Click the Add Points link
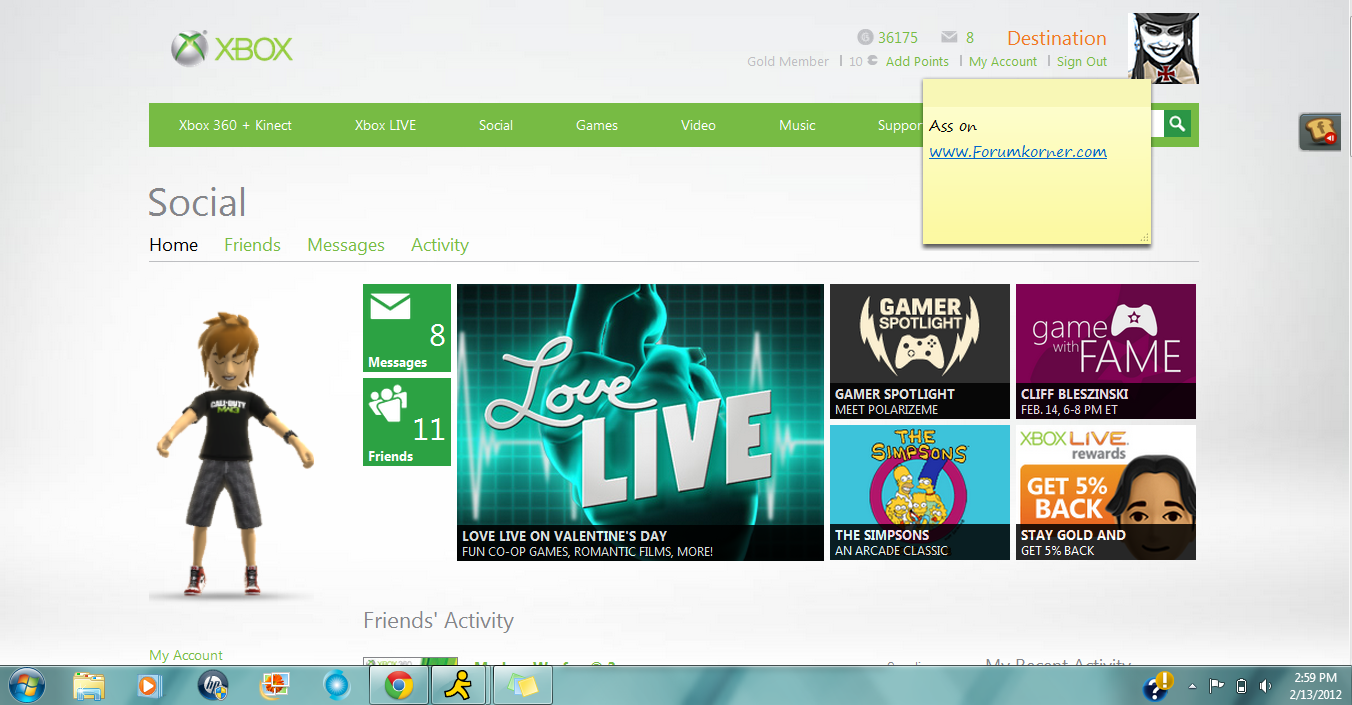The height and width of the screenshot is (705, 1352). [x=917, y=61]
